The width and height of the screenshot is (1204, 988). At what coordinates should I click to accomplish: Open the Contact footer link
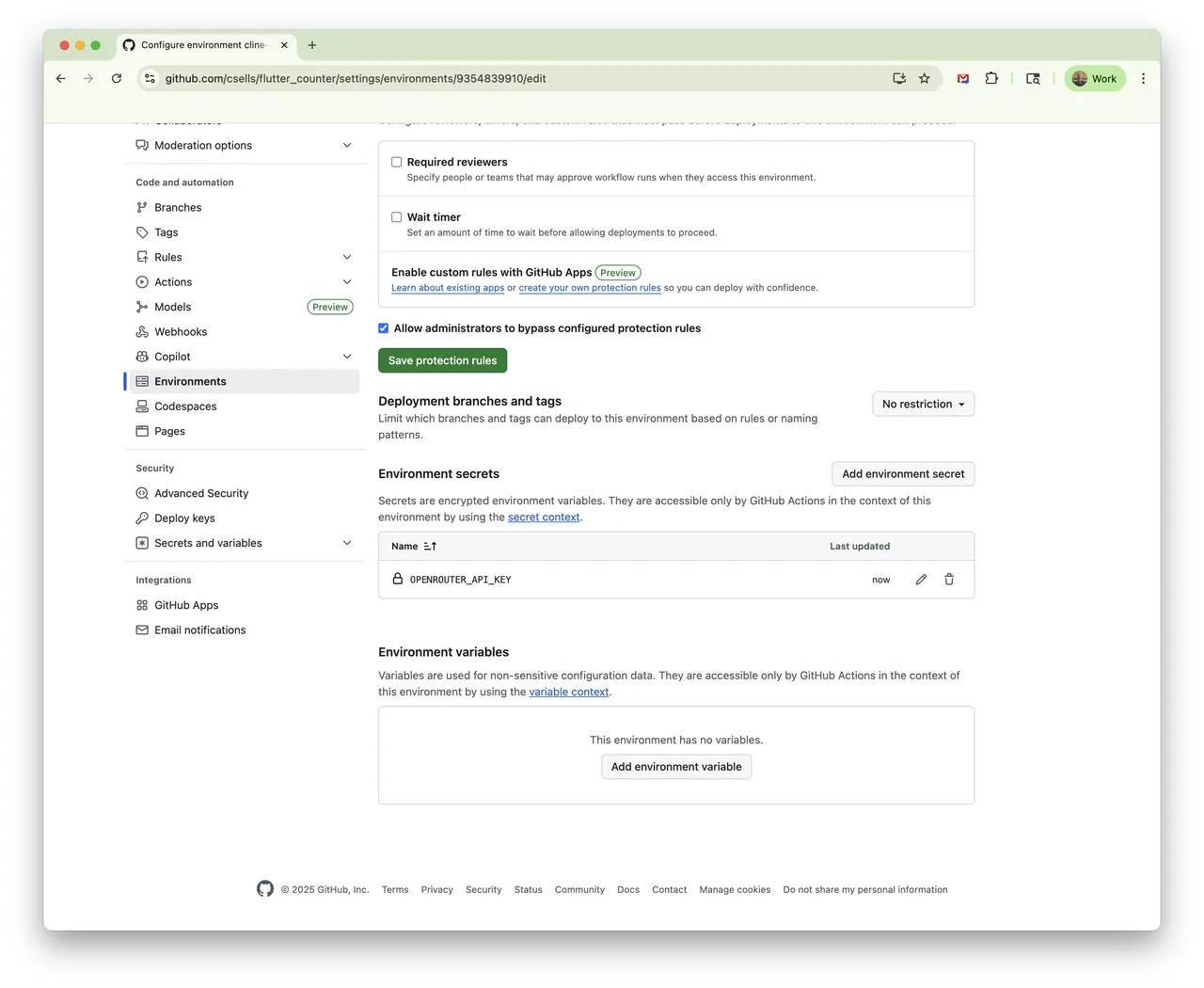(x=670, y=890)
